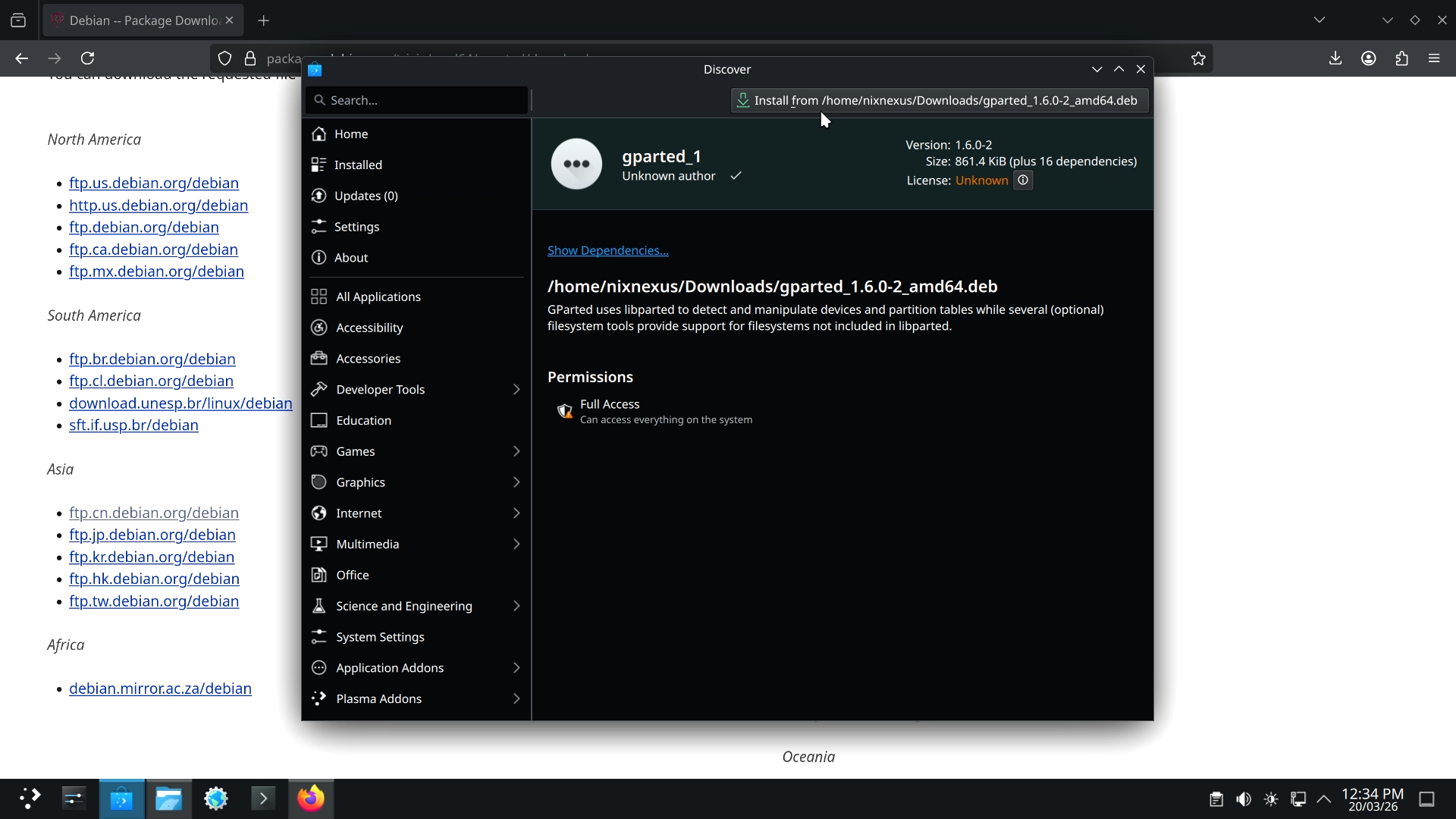Open clipboard tray icon
The image size is (1456, 819).
[x=1216, y=799]
